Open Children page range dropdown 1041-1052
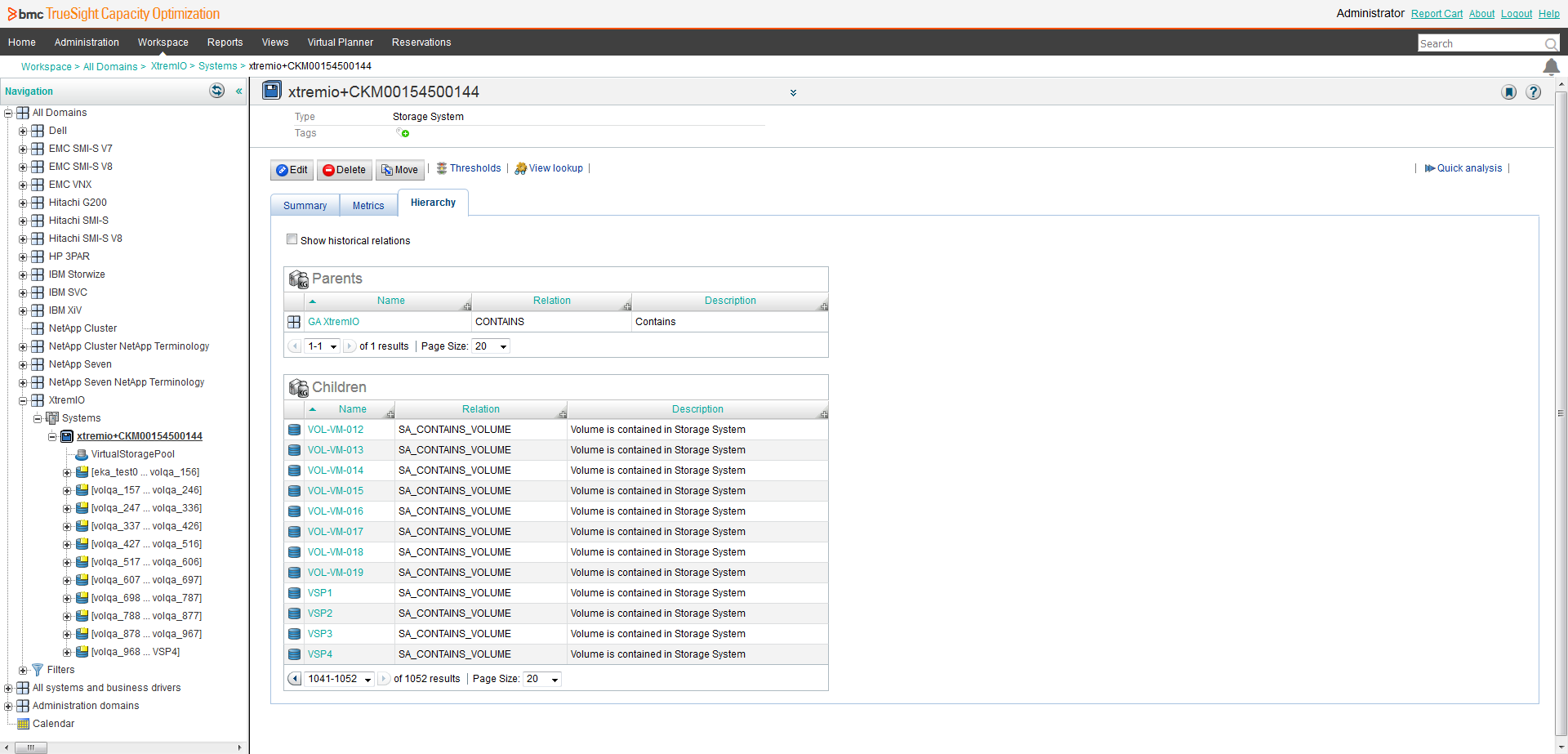The image size is (1568, 754). click(x=340, y=679)
